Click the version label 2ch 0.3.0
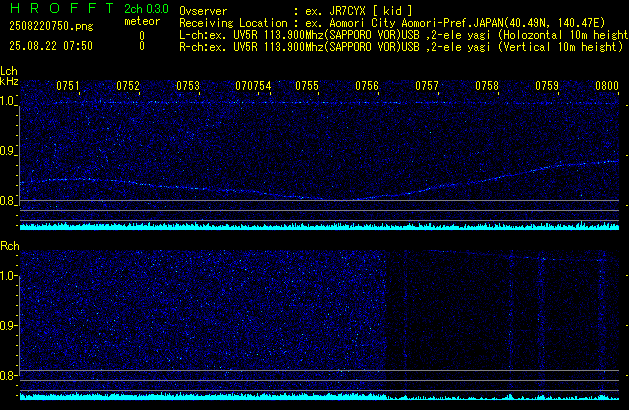The height and width of the screenshot is (410, 629). [146, 9]
